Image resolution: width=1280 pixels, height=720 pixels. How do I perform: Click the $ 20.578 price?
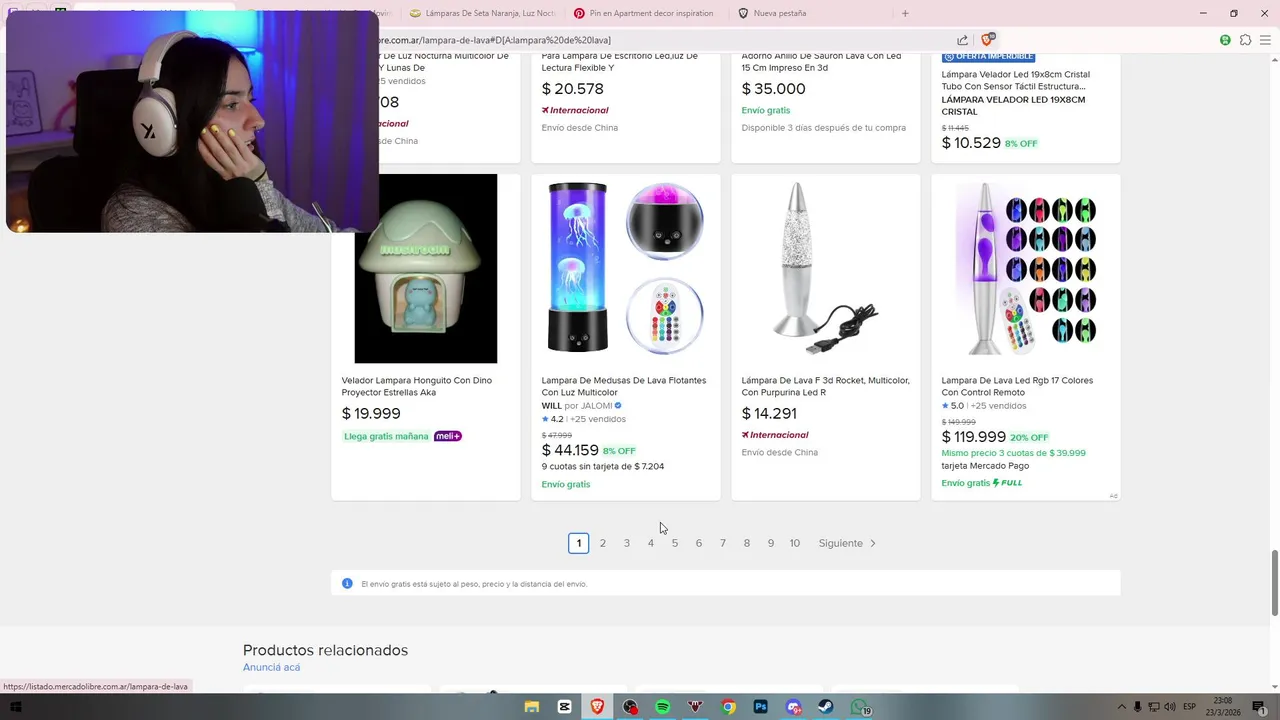(573, 89)
